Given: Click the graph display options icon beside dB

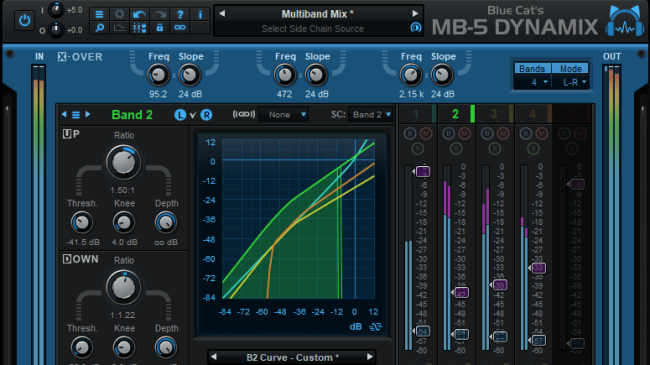Looking at the screenshot, I should pyautogui.click(x=376, y=327).
